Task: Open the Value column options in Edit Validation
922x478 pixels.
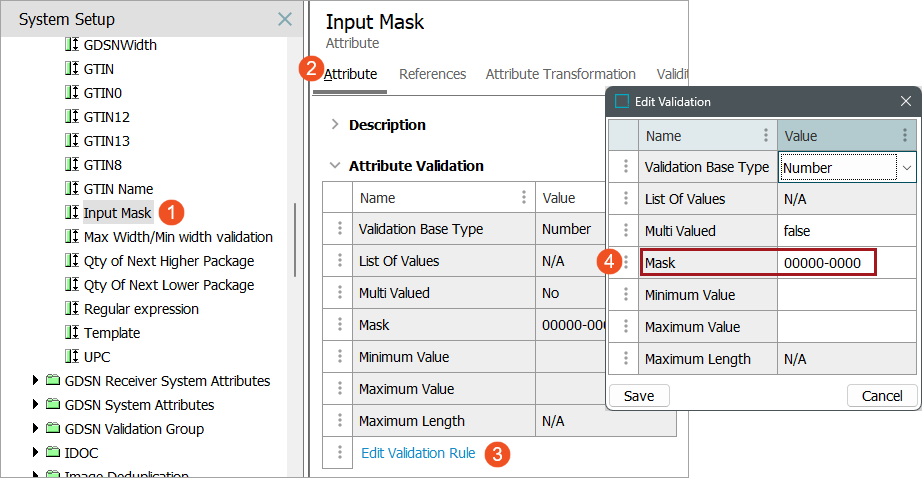Action: point(904,136)
